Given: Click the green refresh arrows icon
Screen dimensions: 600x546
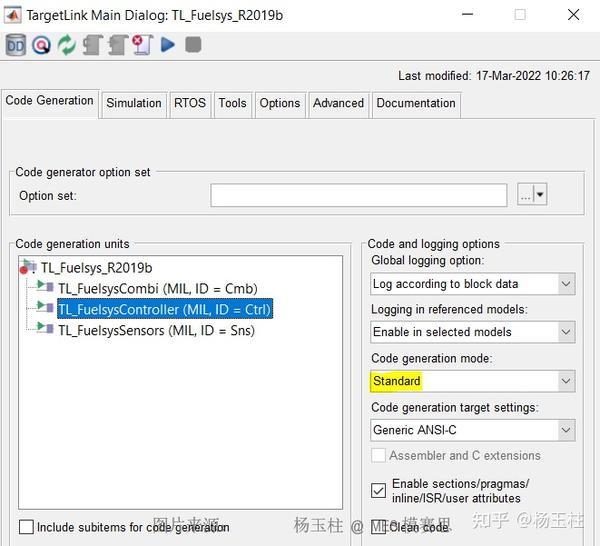Looking at the screenshot, I should click(67, 45).
